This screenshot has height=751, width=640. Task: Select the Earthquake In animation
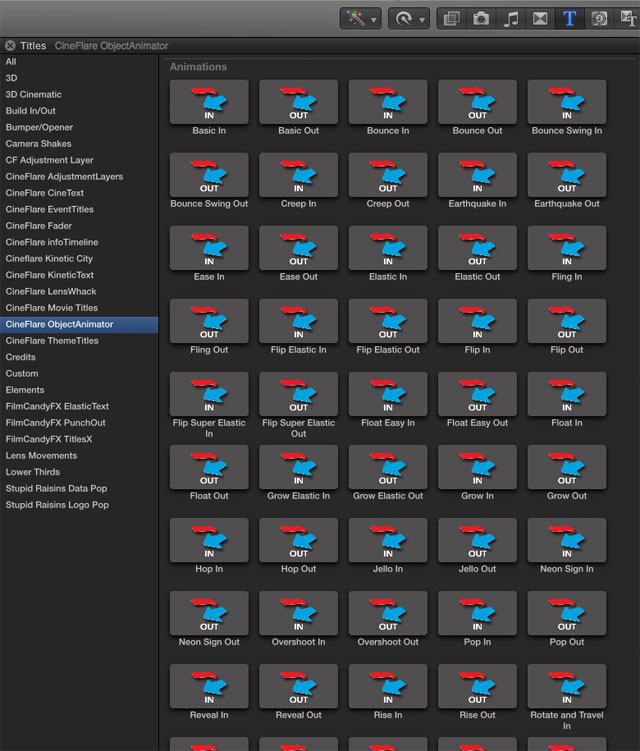pos(478,175)
